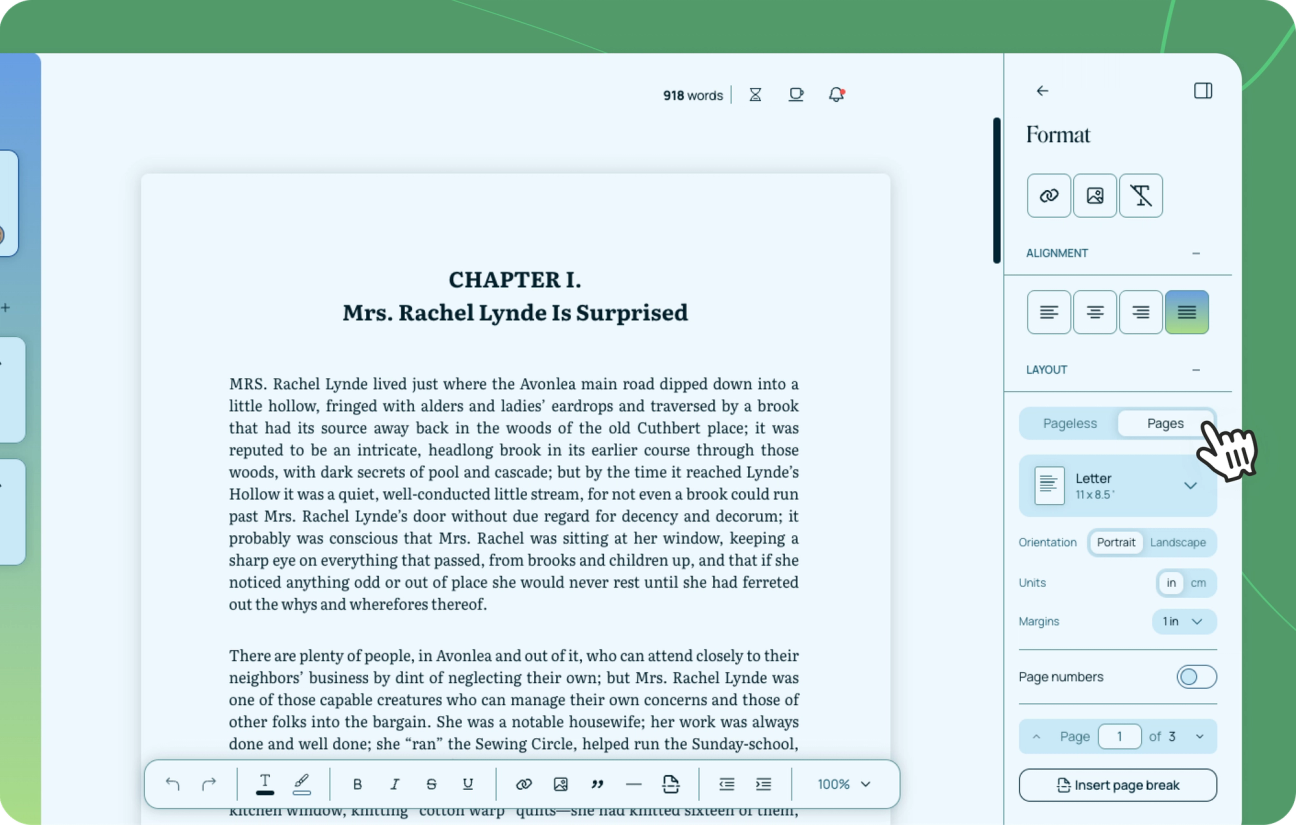Select Landscape orientation
This screenshot has width=1296, height=825.
click(1178, 542)
